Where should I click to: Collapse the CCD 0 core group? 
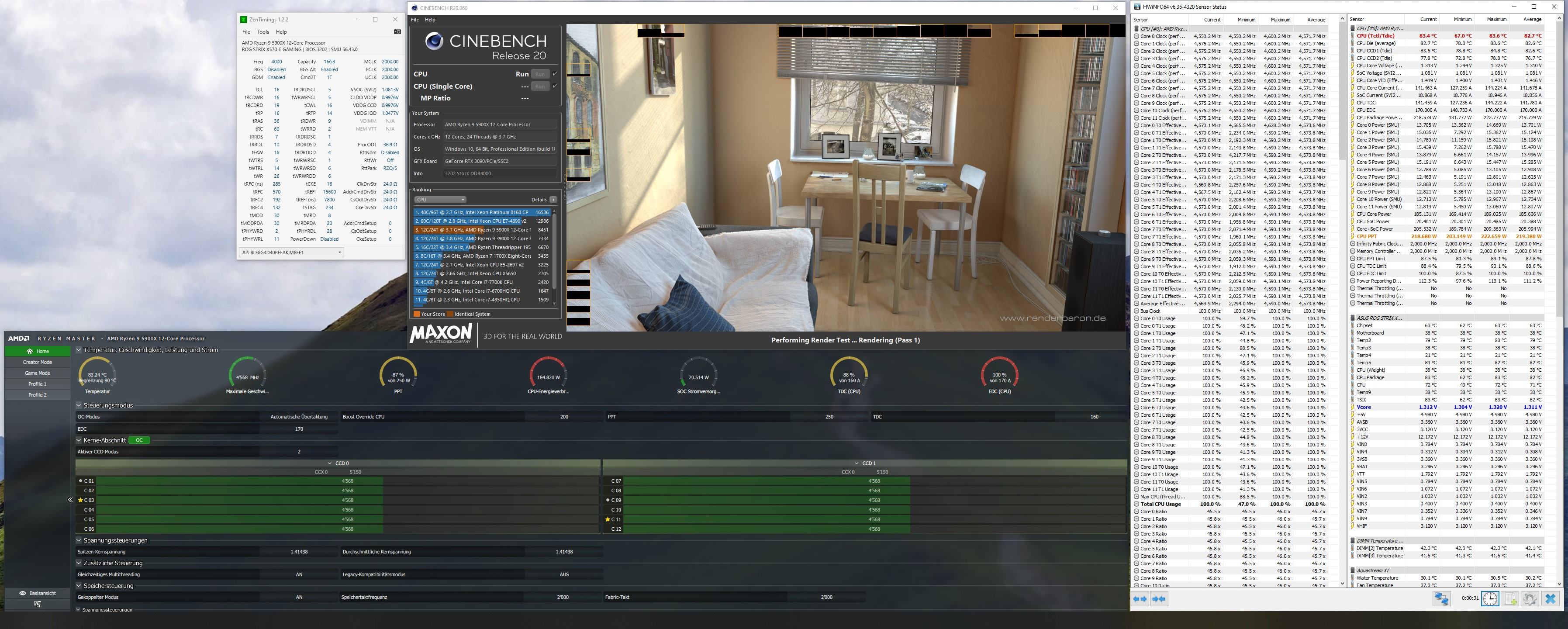[x=330, y=463]
